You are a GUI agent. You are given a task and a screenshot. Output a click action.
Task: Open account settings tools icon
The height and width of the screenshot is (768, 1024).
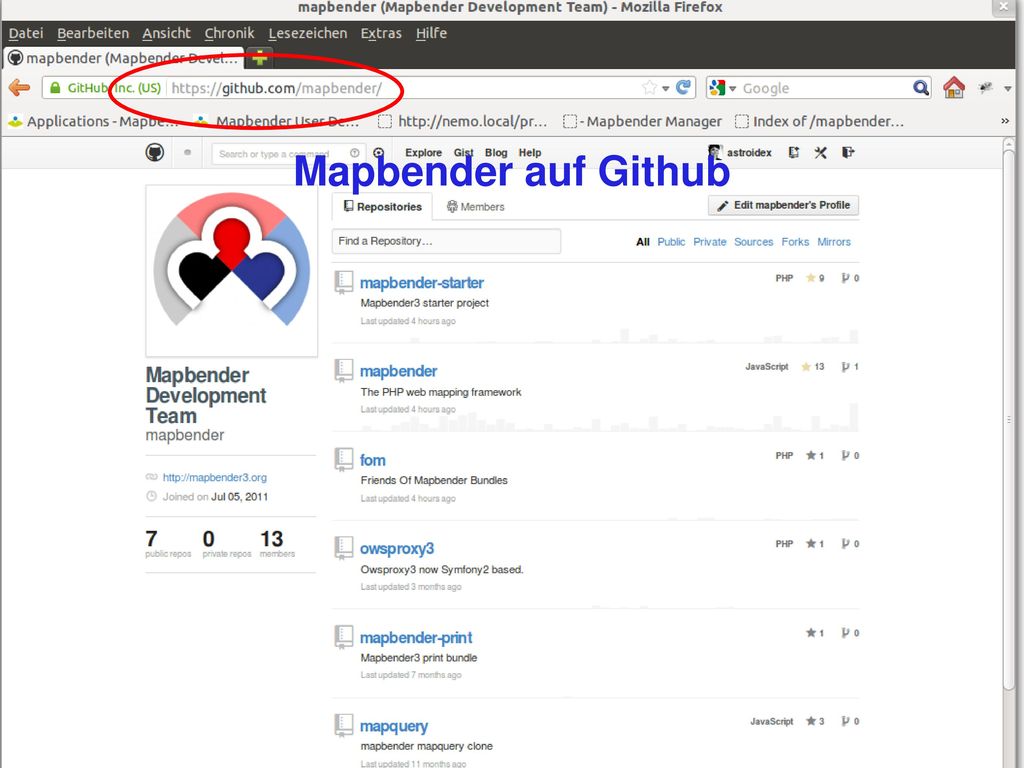[821, 153]
